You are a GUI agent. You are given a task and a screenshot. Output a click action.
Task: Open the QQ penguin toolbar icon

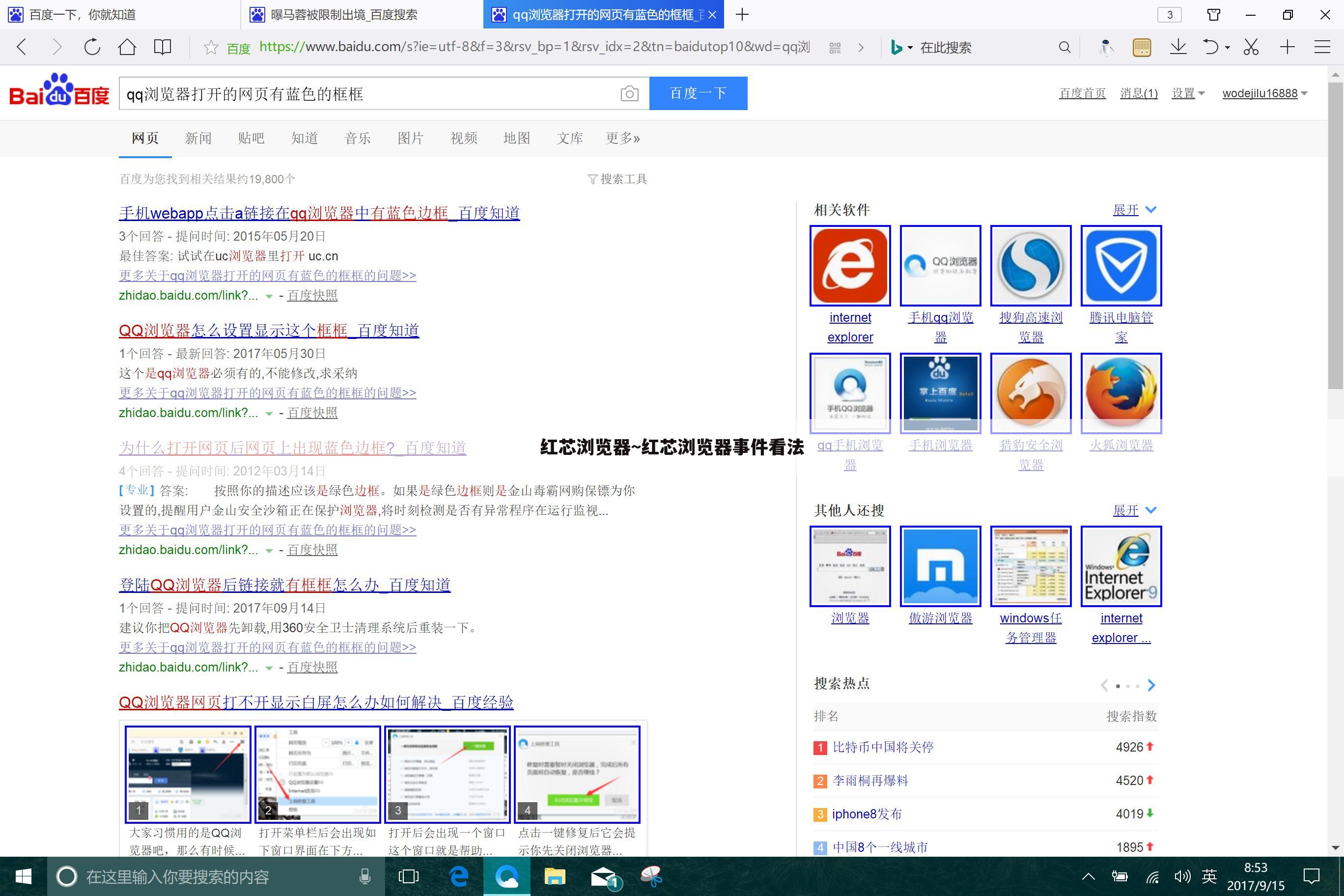[x=1106, y=48]
